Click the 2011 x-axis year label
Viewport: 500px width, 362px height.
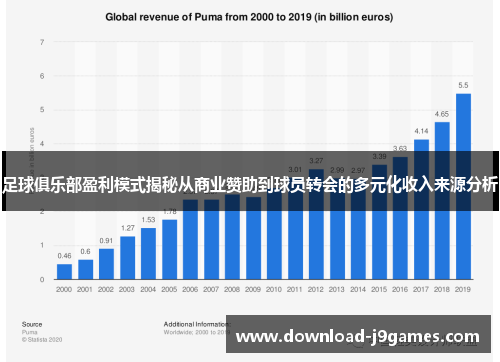click(295, 289)
